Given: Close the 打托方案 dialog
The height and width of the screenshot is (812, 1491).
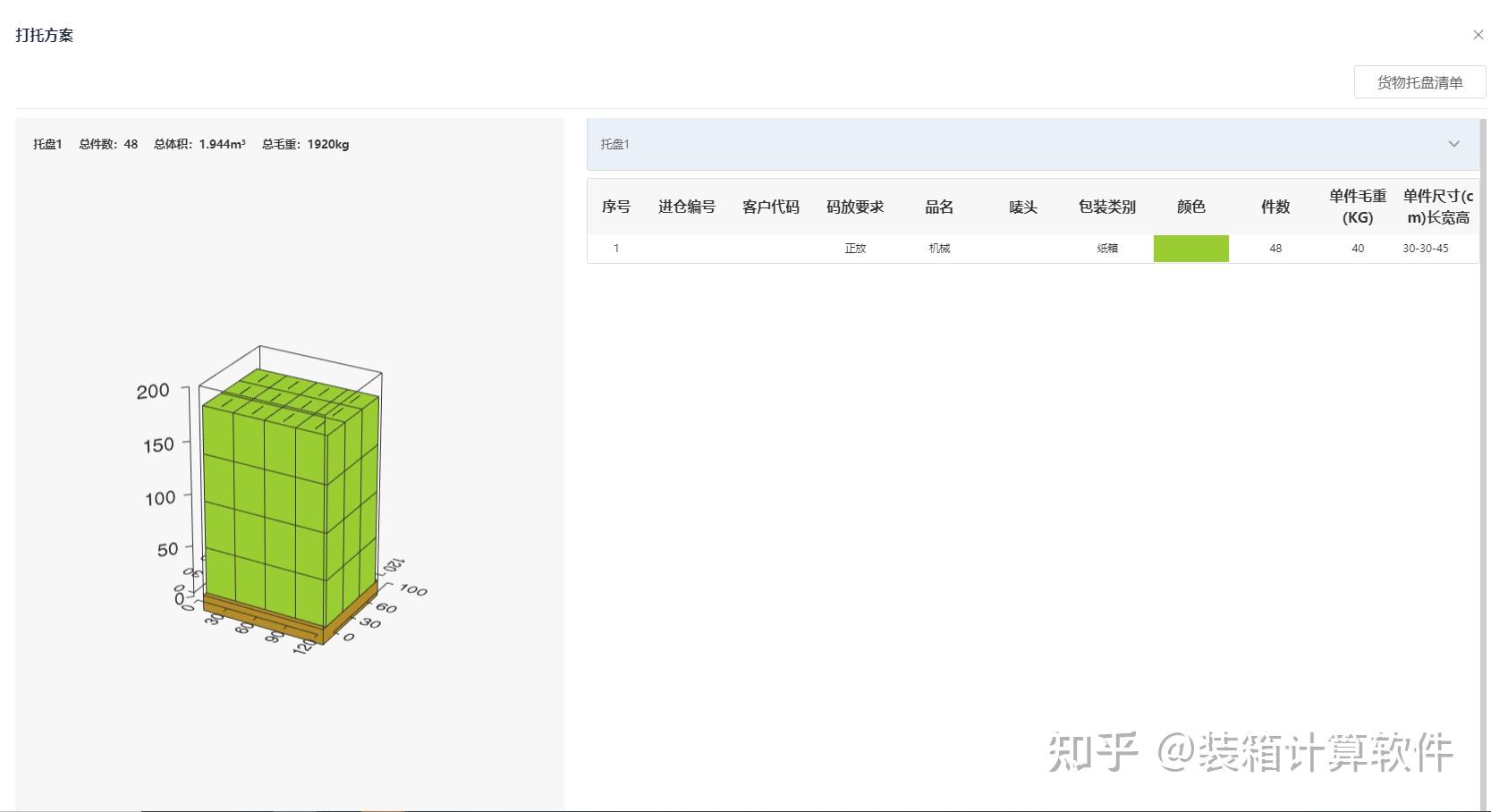Looking at the screenshot, I should tap(1478, 34).
